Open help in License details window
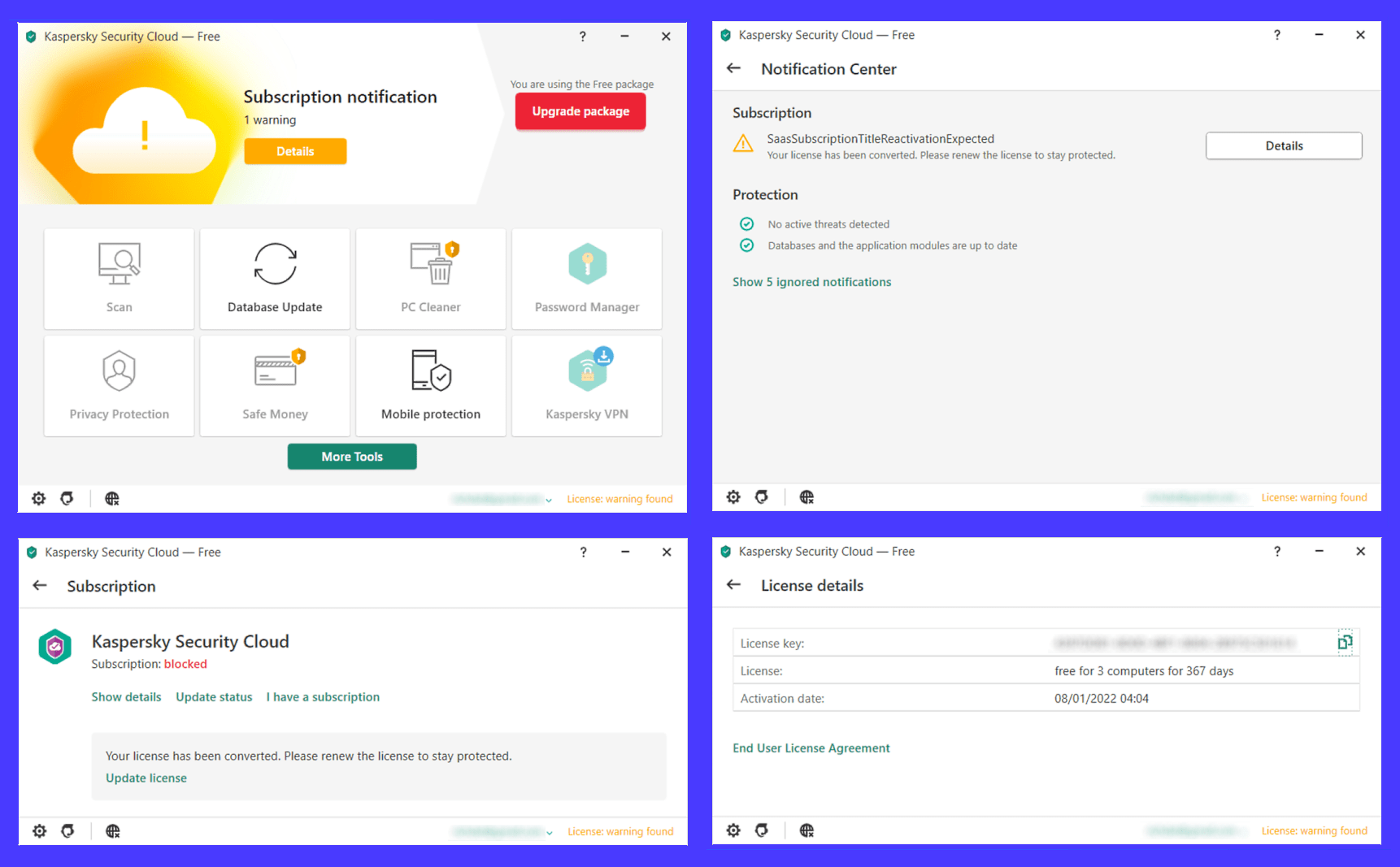1400x867 pixels. click(x=1276, y=551)
